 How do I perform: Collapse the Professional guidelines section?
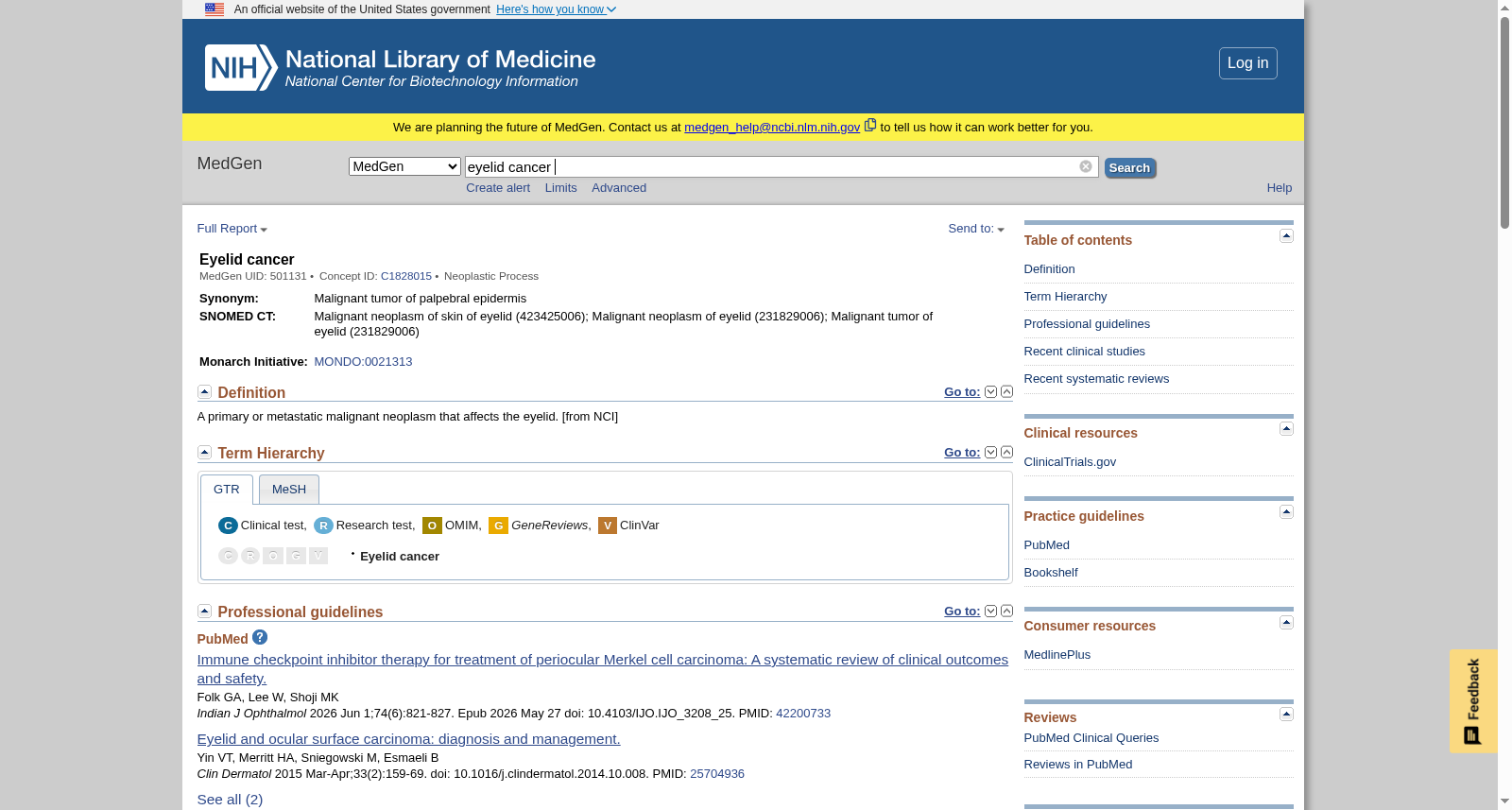pyautogui.click(x=204, y=611)
